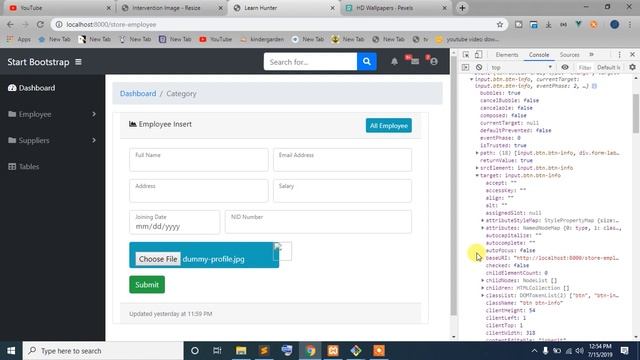640x360 pixels.
Task: Click the Dashboard gauge icon in sidebar
Action: tap(12, 88)
